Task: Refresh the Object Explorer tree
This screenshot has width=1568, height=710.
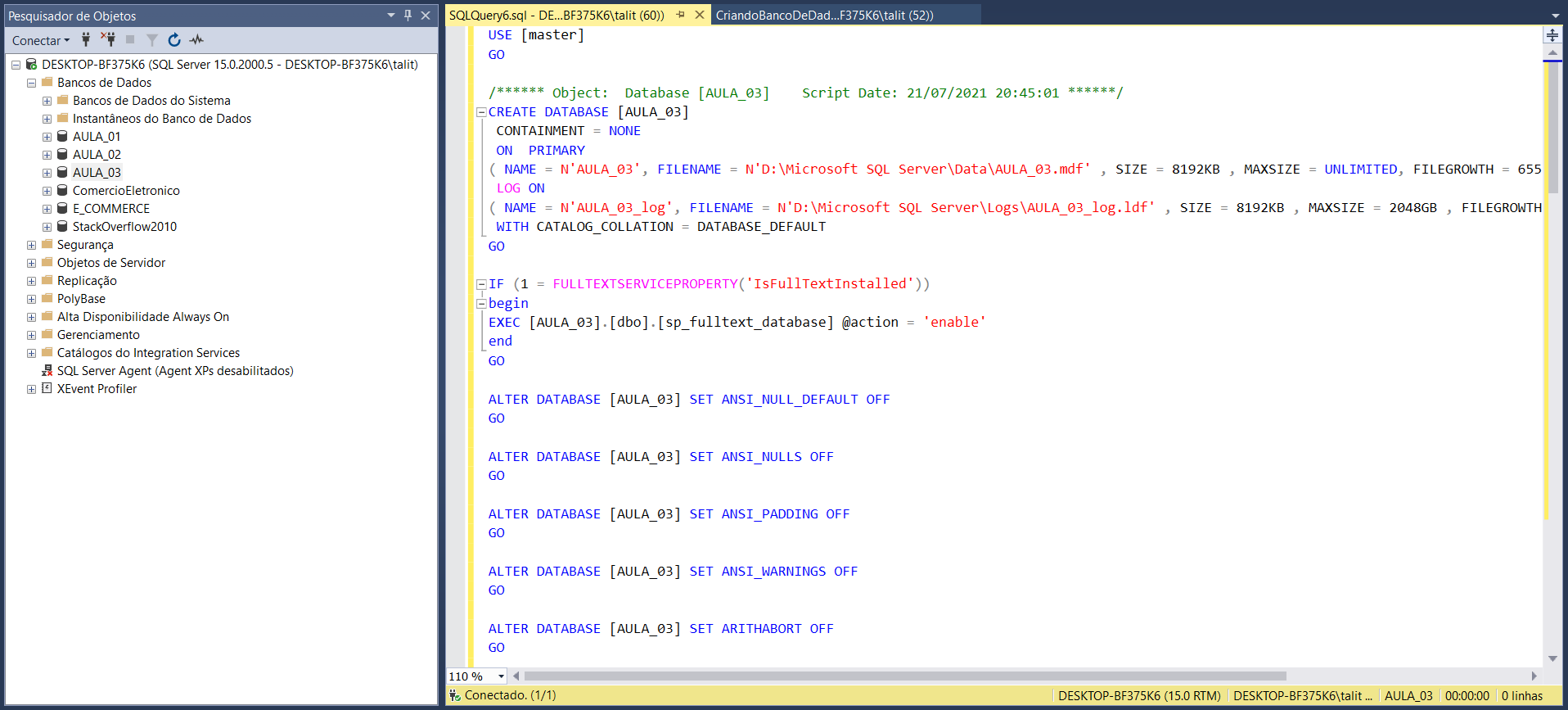Action: pos(174,39)
